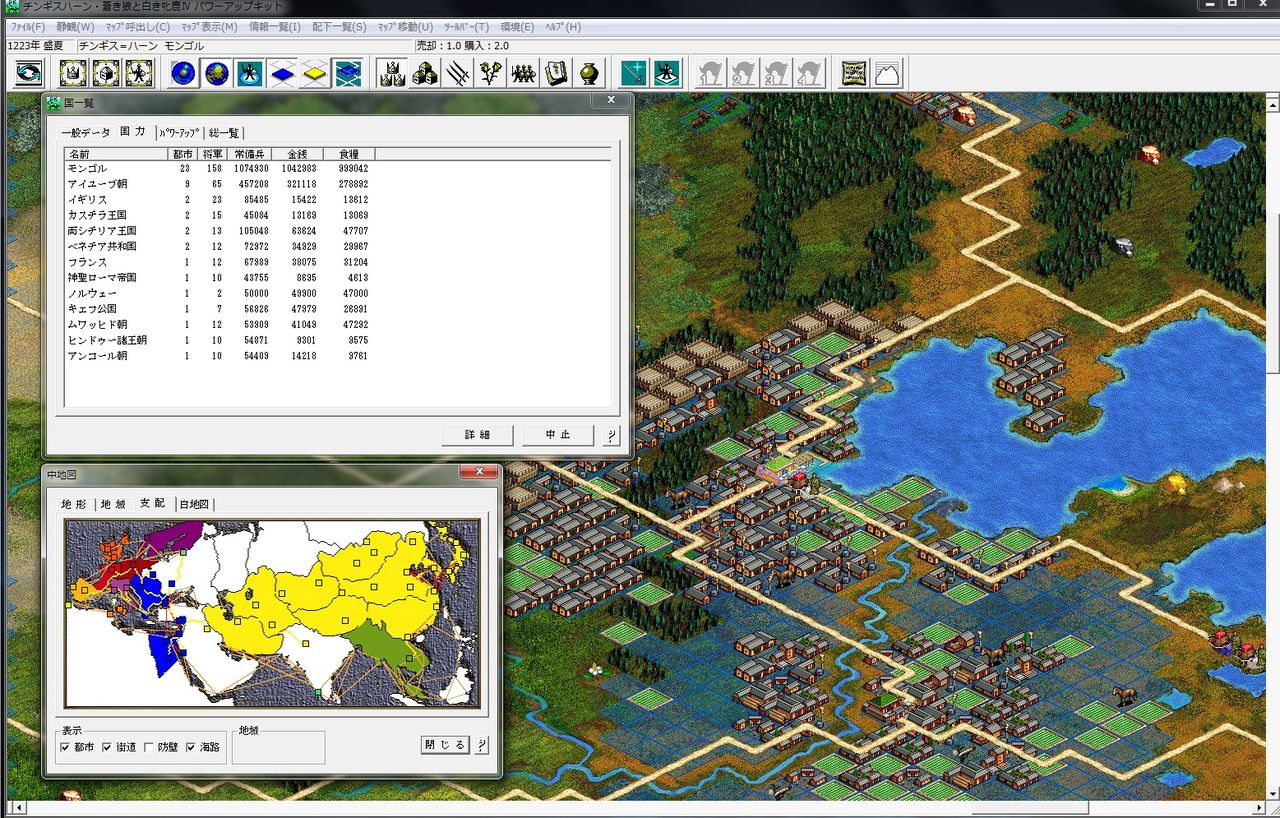Click the help button beside 中止
The image size is (1280, 818).
point(612,435)
